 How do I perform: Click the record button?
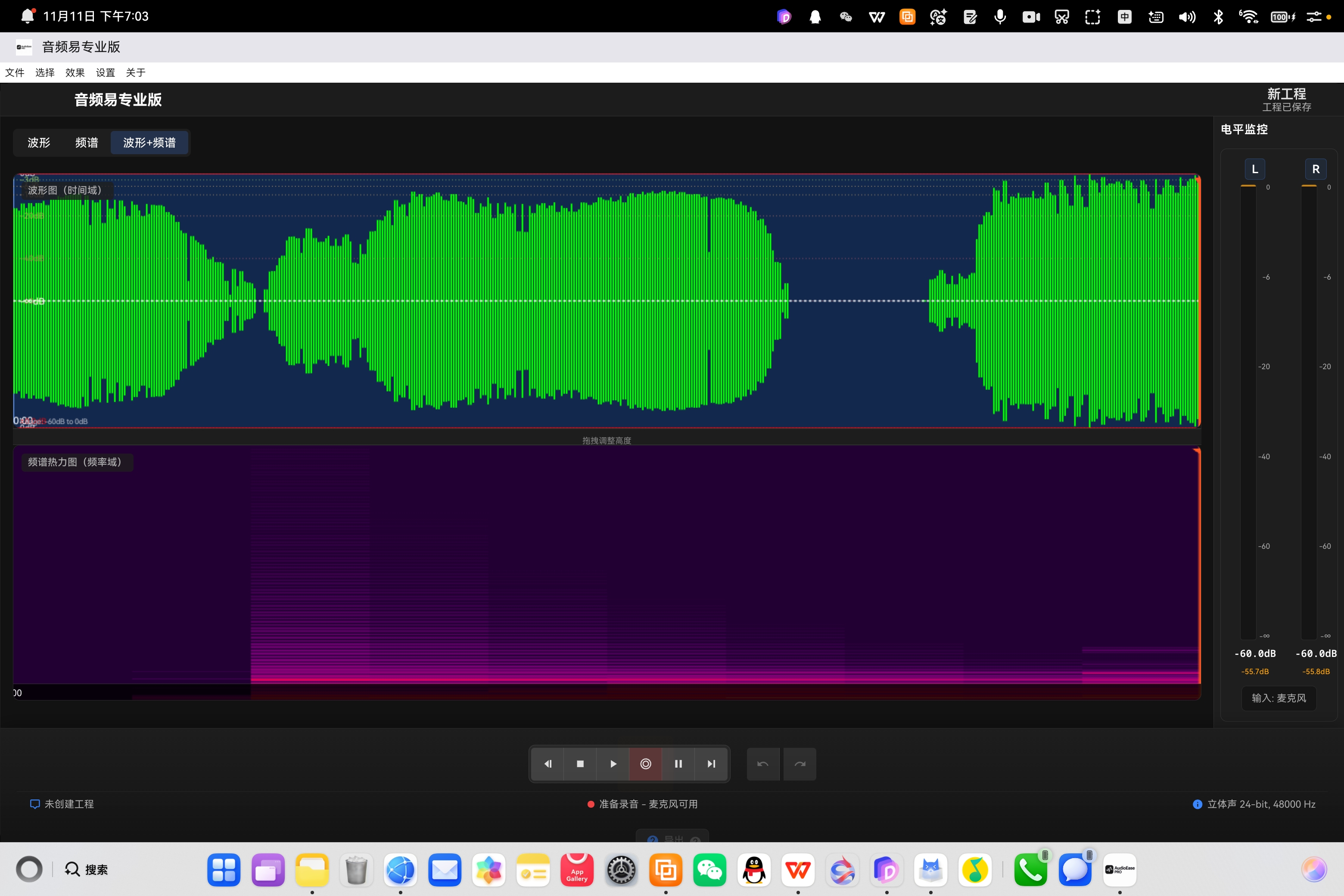pos(645,763)
